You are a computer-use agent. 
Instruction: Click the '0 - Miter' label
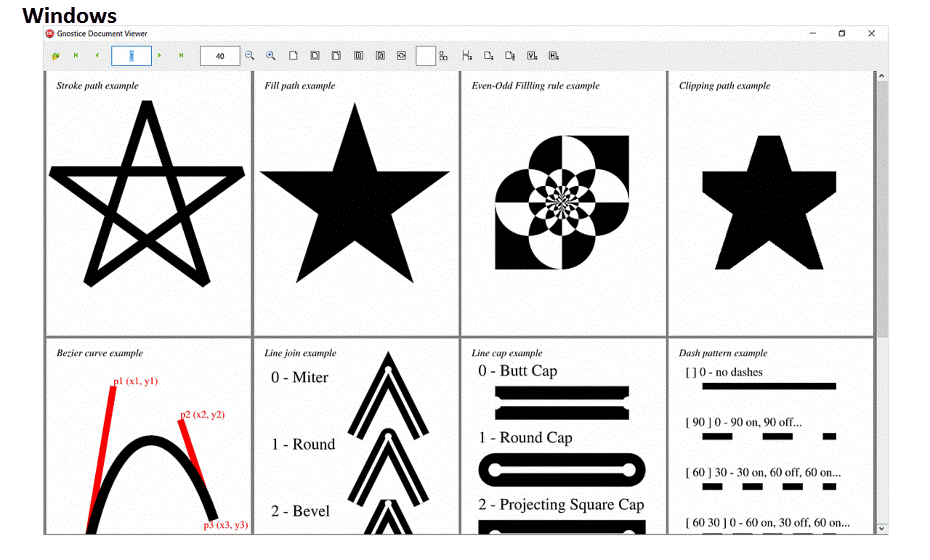[300, 377]
